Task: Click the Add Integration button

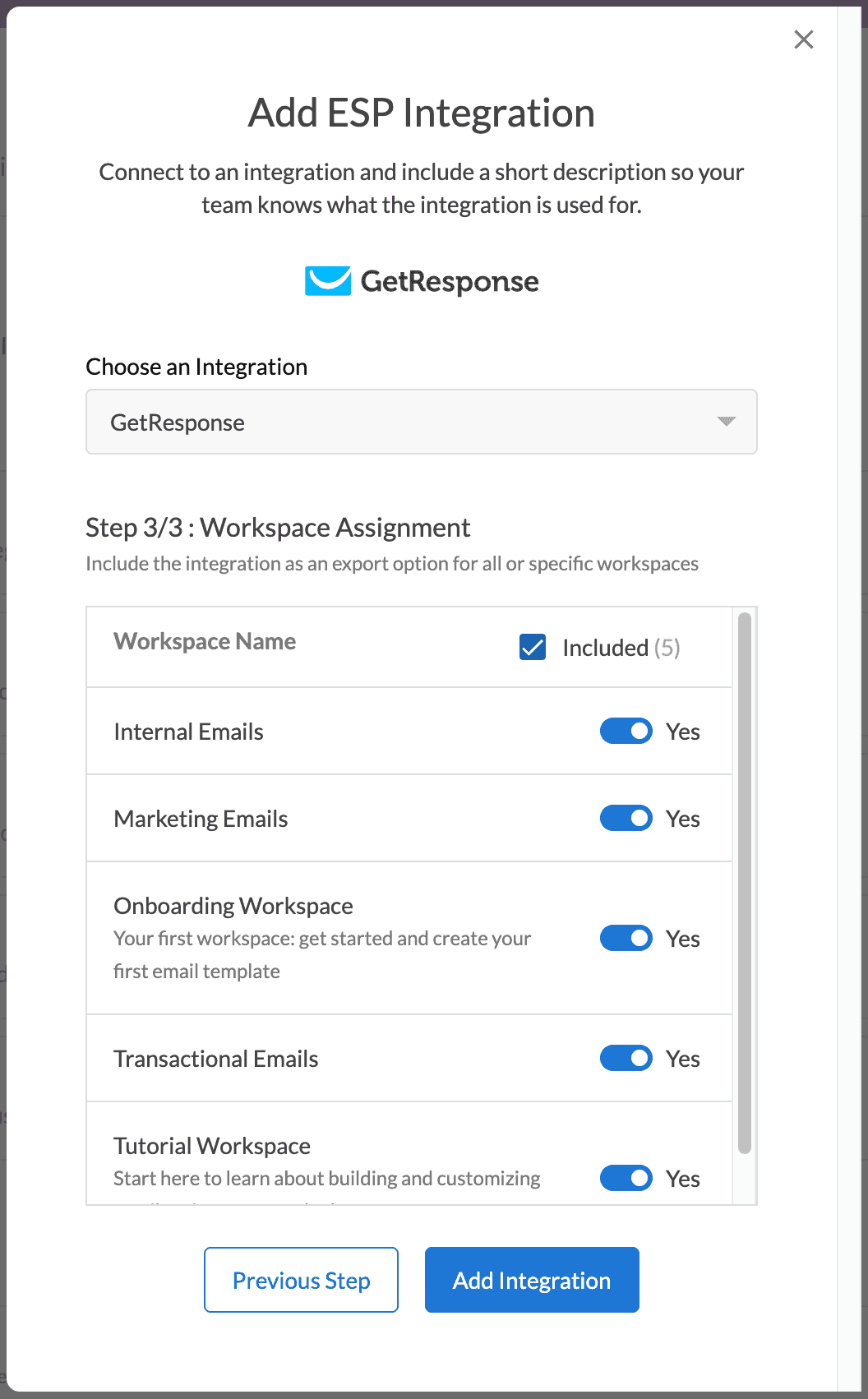Action: point(532,1280)
